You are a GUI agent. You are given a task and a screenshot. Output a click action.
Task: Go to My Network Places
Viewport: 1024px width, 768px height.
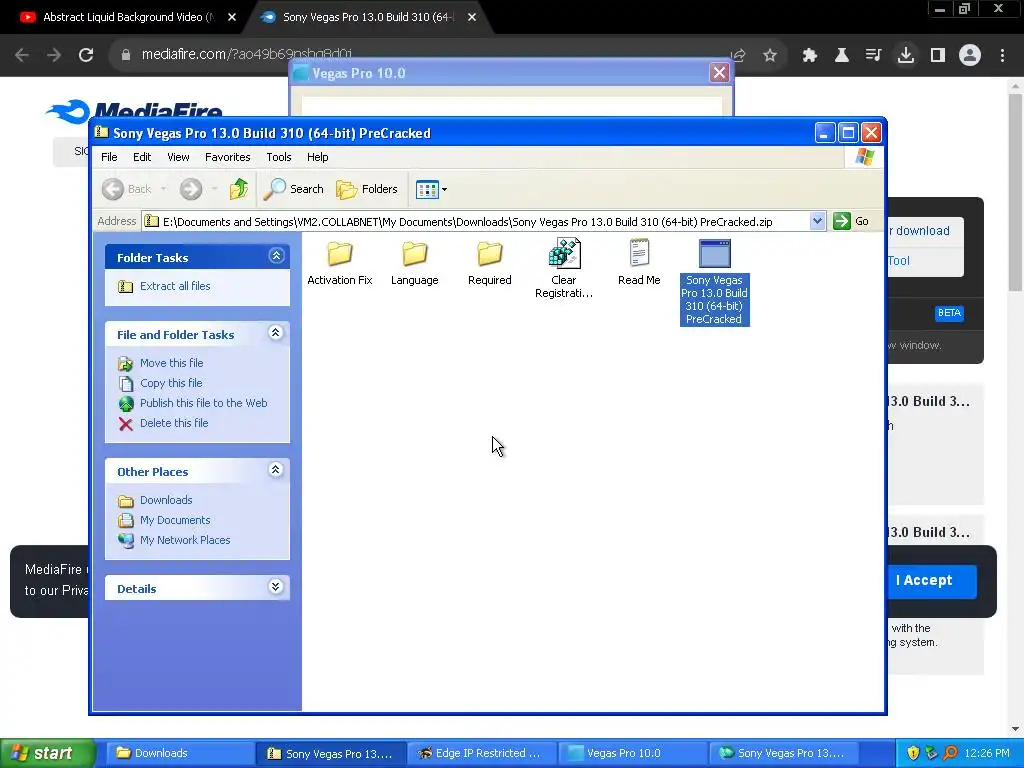tap(174, 540)
